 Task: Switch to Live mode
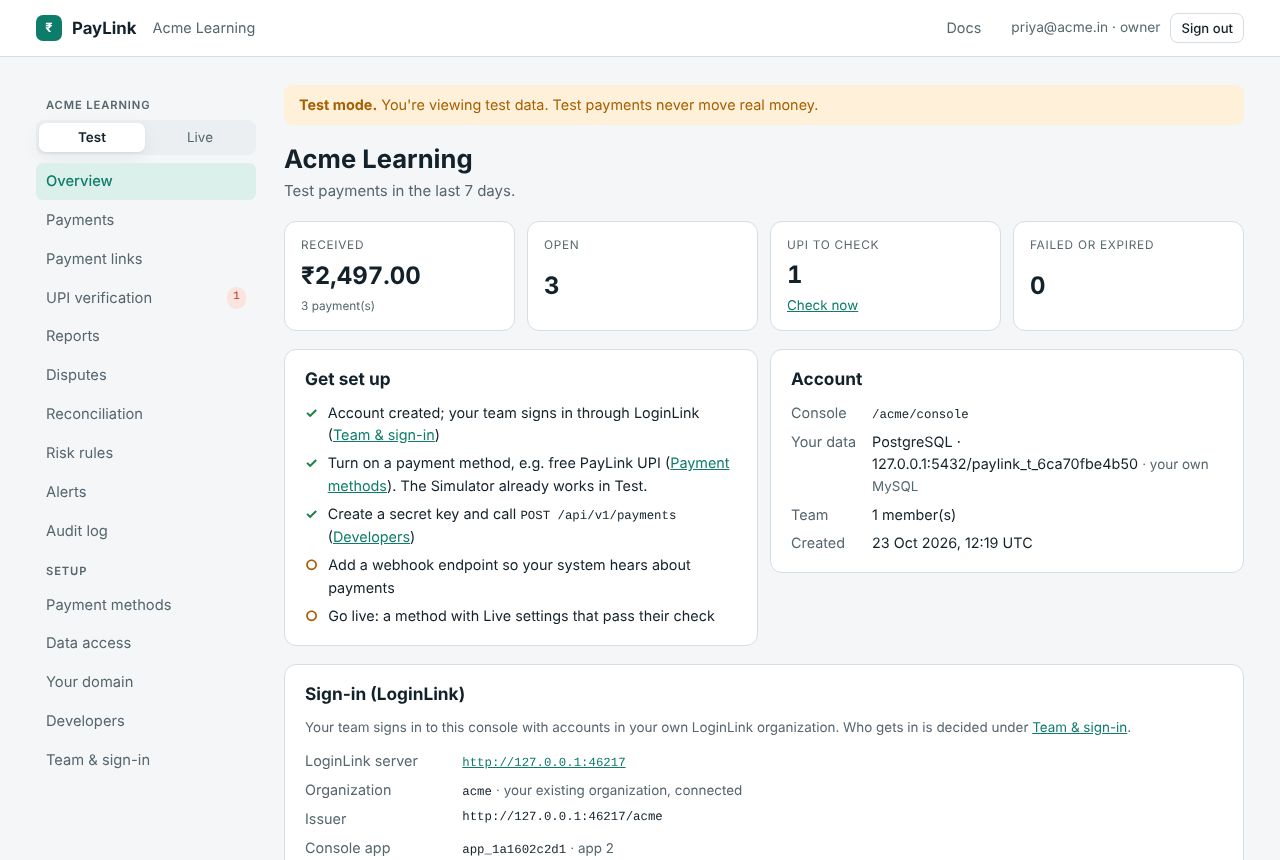200,138
